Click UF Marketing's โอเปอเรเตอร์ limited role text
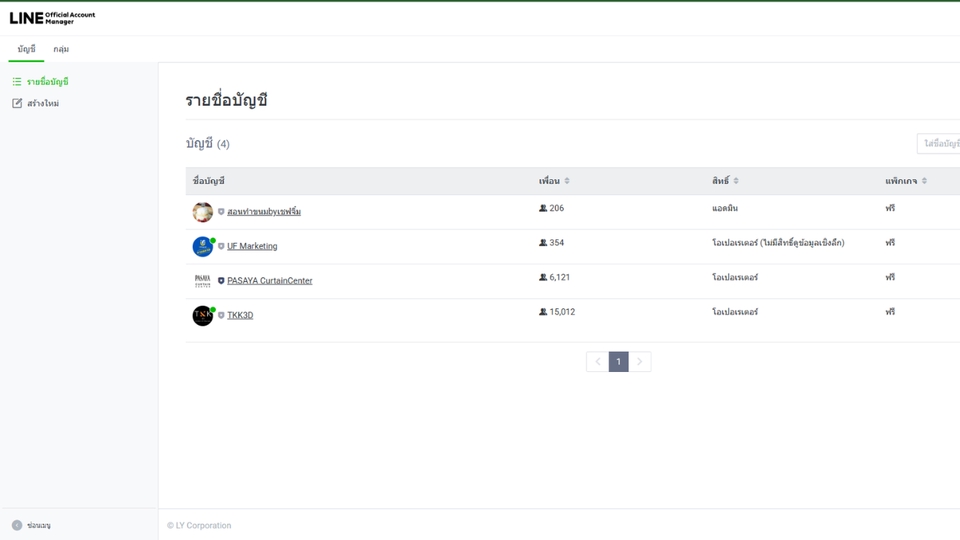The width and height of the screenshot is (960, 540). pos(778,242)
